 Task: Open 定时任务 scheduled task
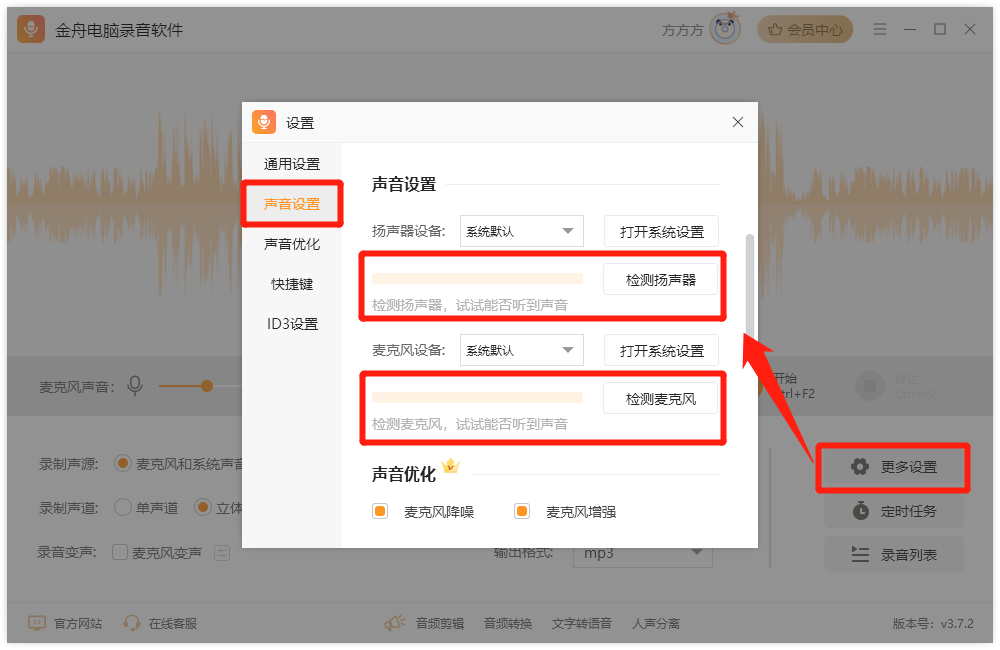coord(894,511)
